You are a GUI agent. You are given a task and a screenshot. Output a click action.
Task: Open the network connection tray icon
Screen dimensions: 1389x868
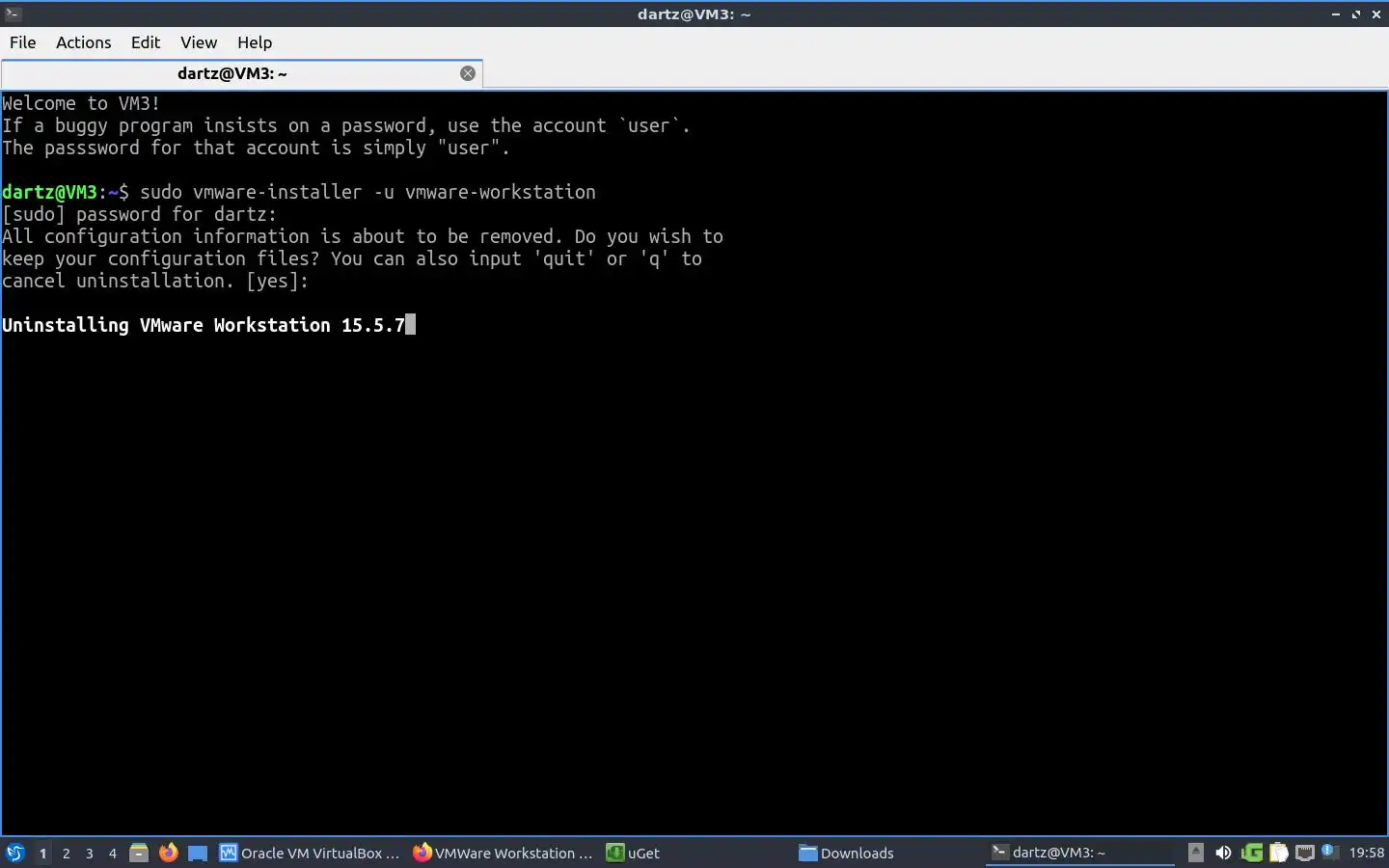coord(1305,853)
